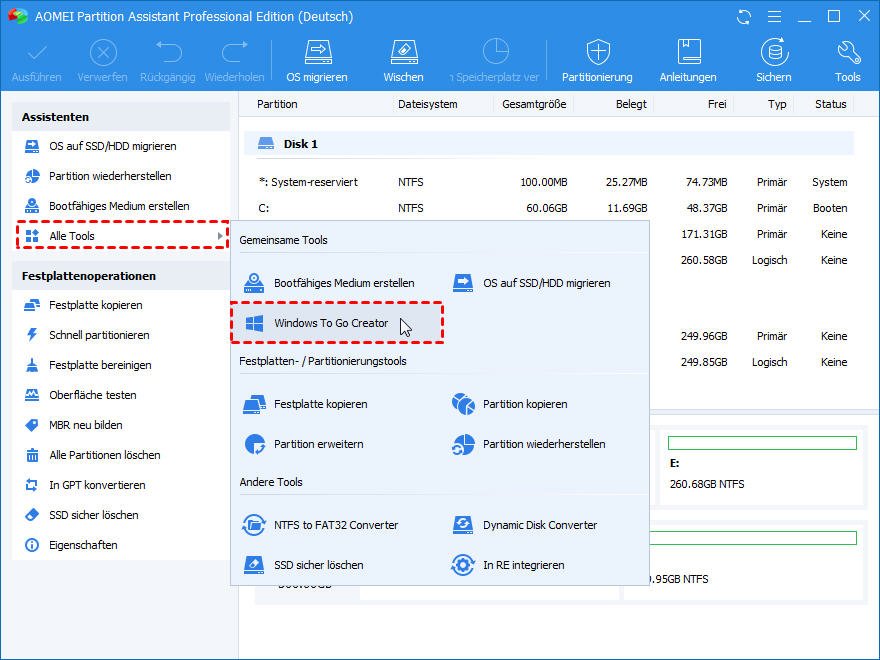Open the Tools wrench icon
The width and height of the screenshot is (880, 660).
pos(848,53)
